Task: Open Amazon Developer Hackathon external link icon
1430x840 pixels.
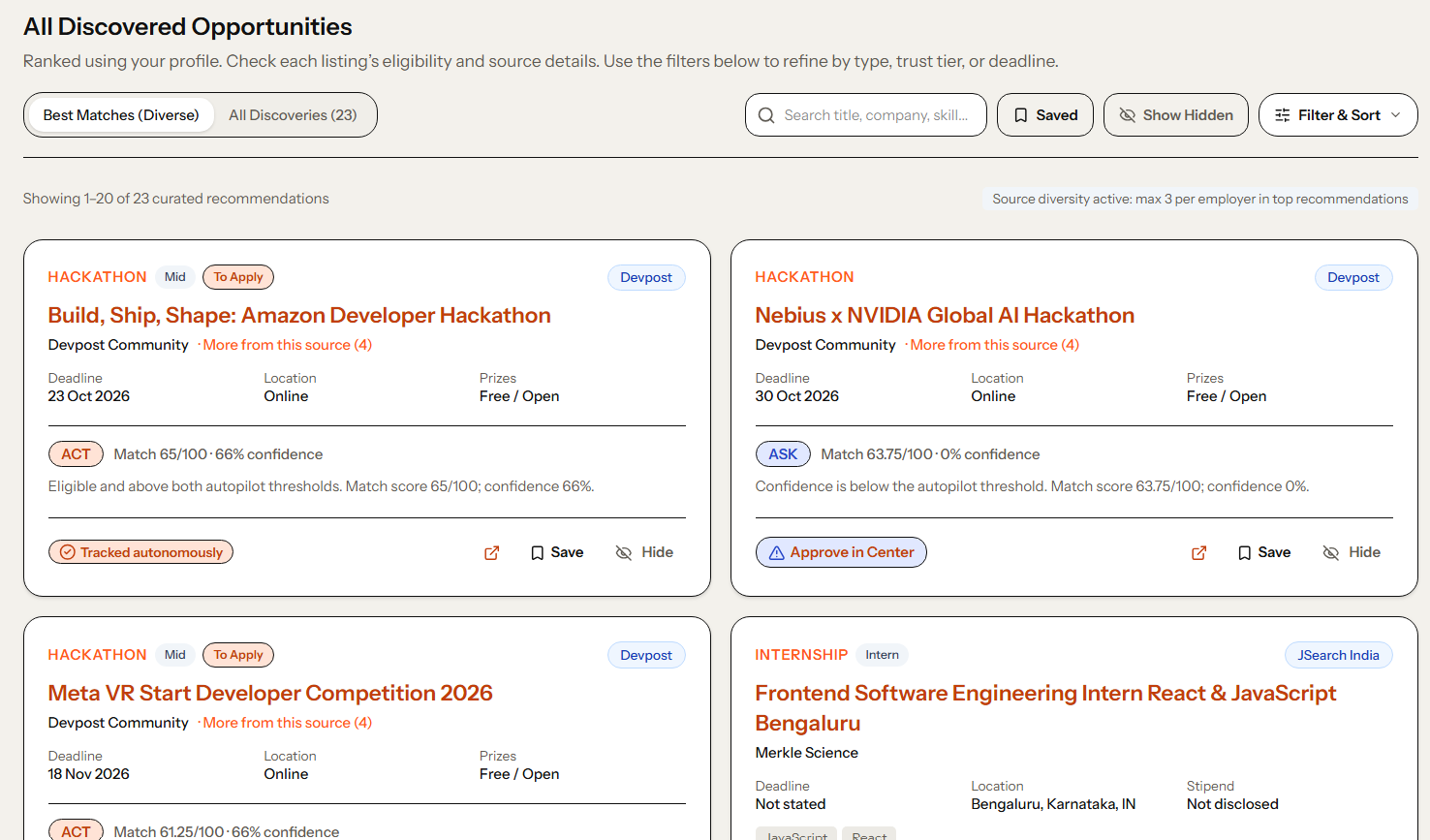Action: tap(492, 552)
